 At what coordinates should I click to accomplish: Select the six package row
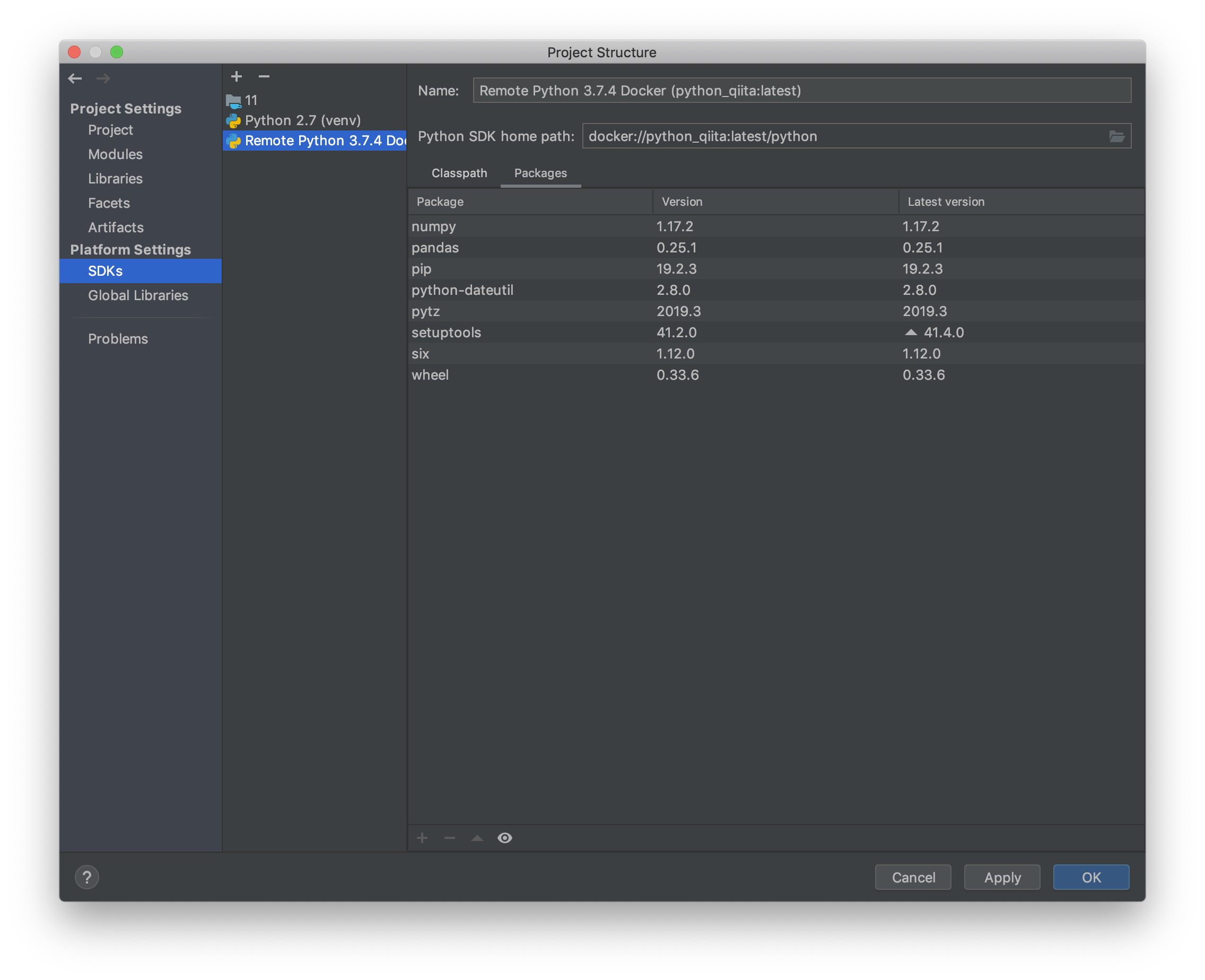coord(776,354)
